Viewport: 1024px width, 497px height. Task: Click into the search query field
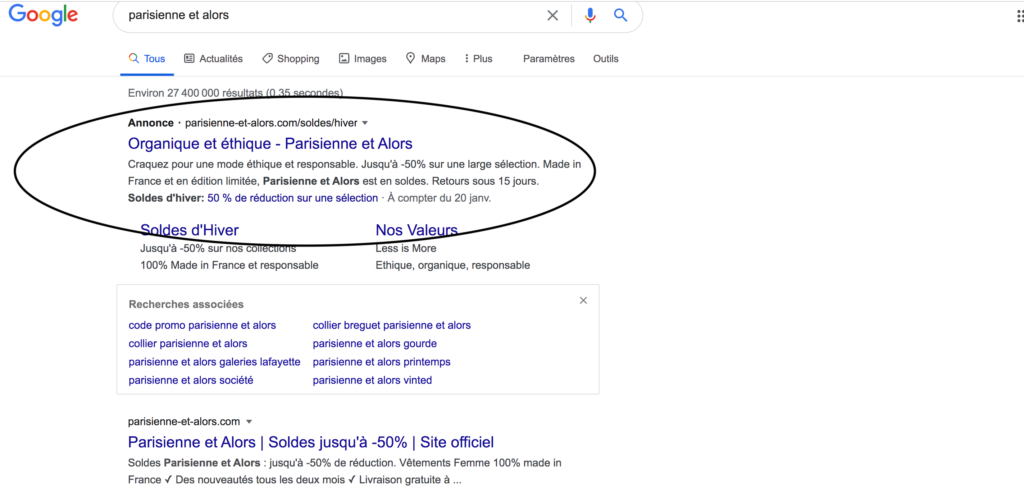coord(333,15)
